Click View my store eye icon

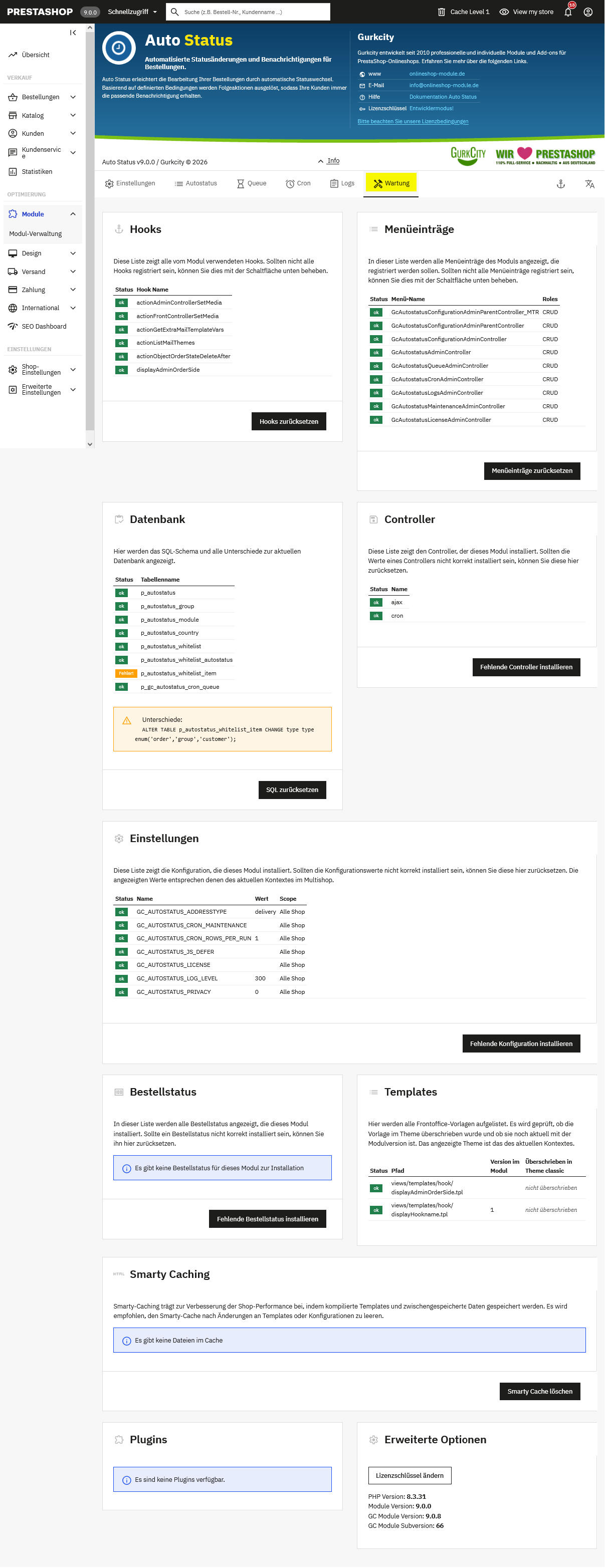click(504, 12)
